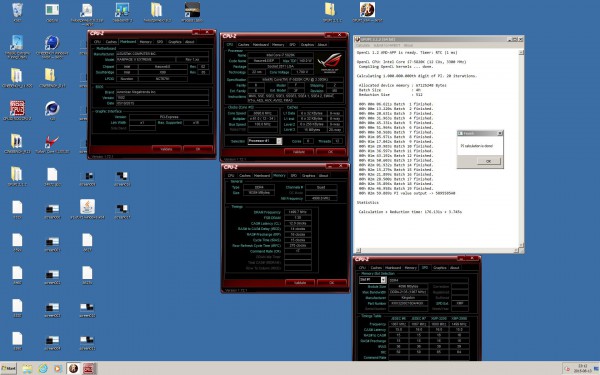The width and height of the screenshot is (600, 375).
Task: Open the Slot #1 memory slot dropdown
Action: pyautogui.click(x=372, y=280)
